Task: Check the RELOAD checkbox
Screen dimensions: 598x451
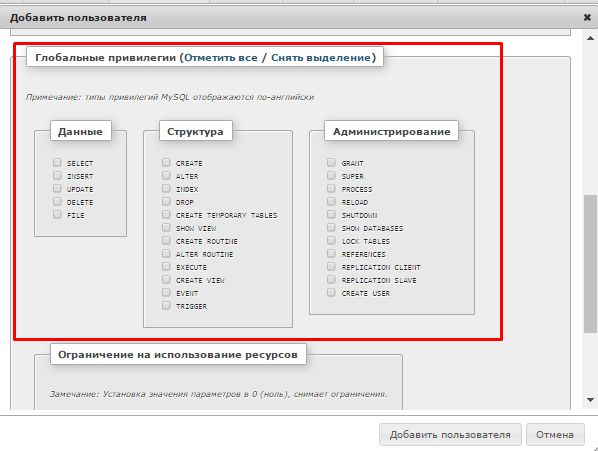Action: coord(331,202)
